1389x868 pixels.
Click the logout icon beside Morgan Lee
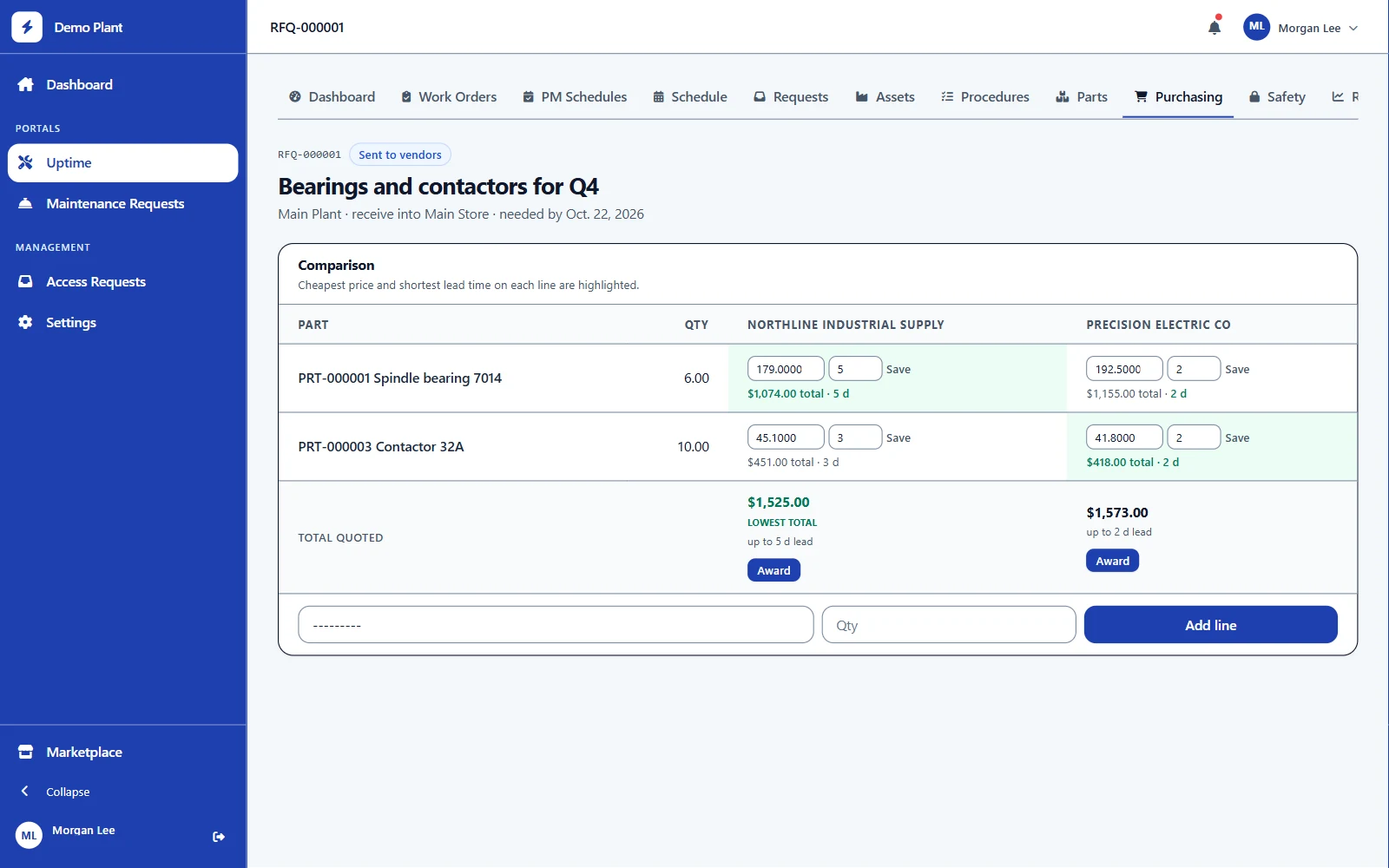coord(219,837)
